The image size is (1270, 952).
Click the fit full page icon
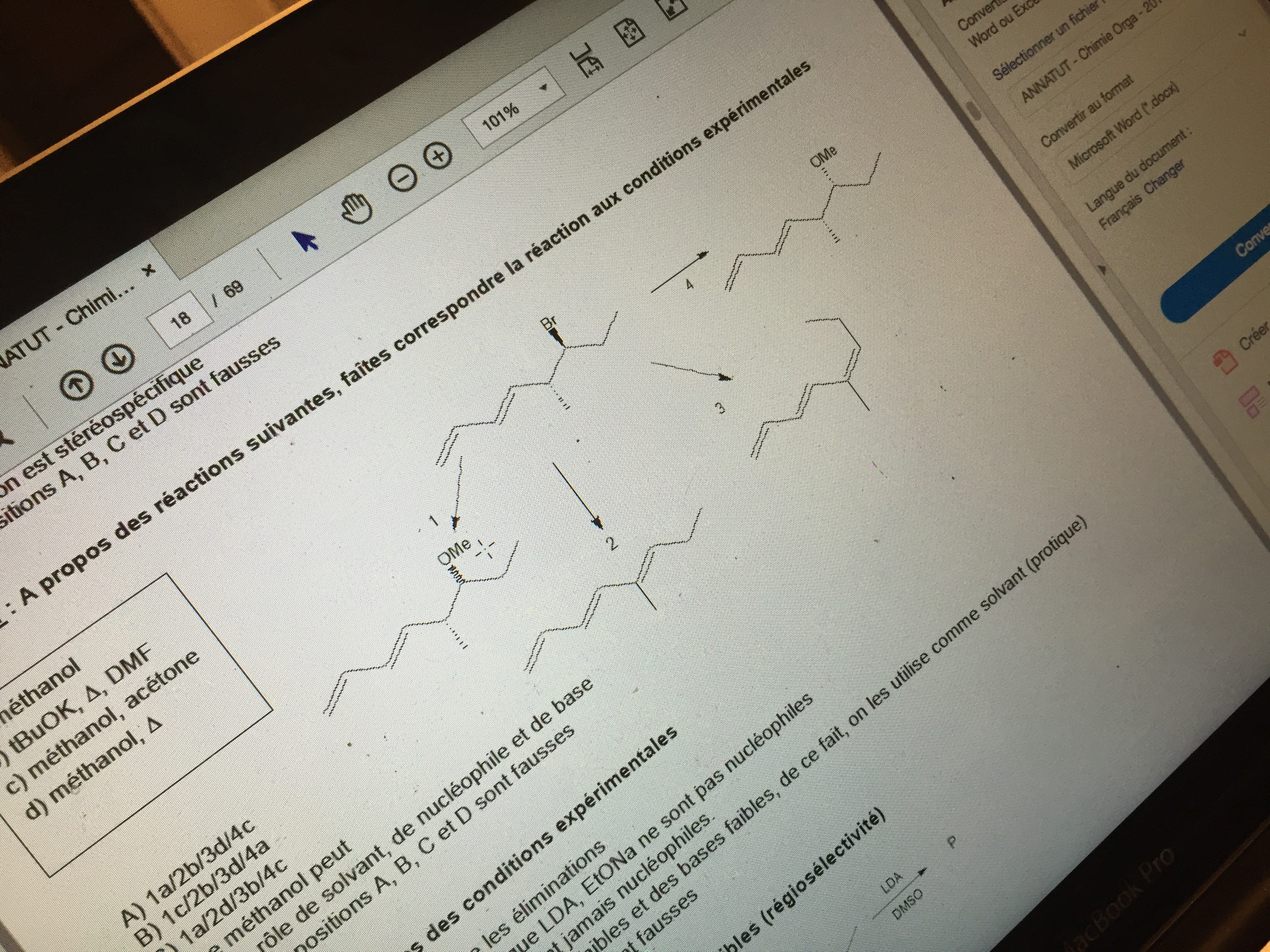pos(629,33)
